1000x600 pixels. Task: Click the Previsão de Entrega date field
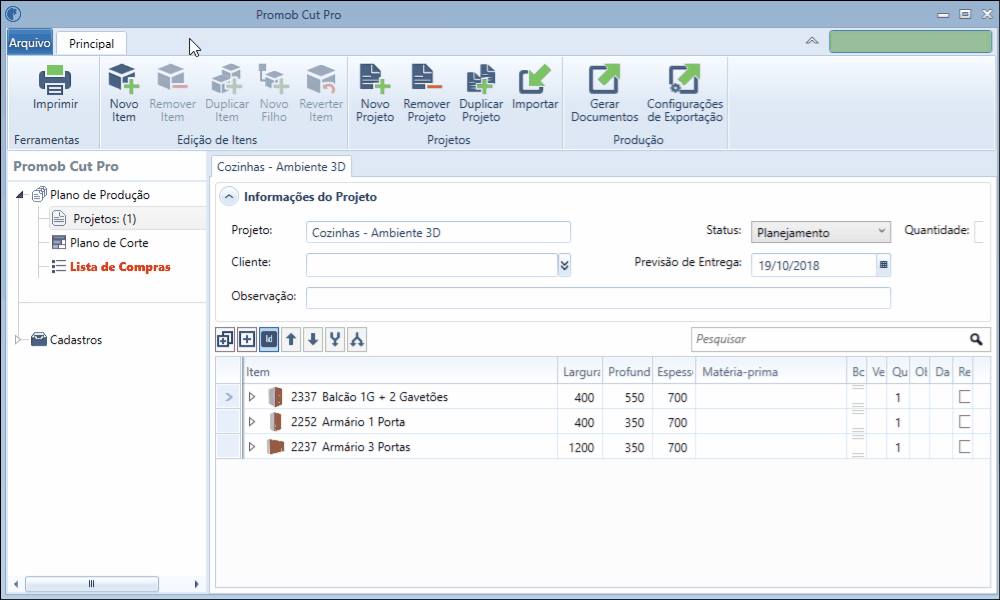click(x=814, y=265)
